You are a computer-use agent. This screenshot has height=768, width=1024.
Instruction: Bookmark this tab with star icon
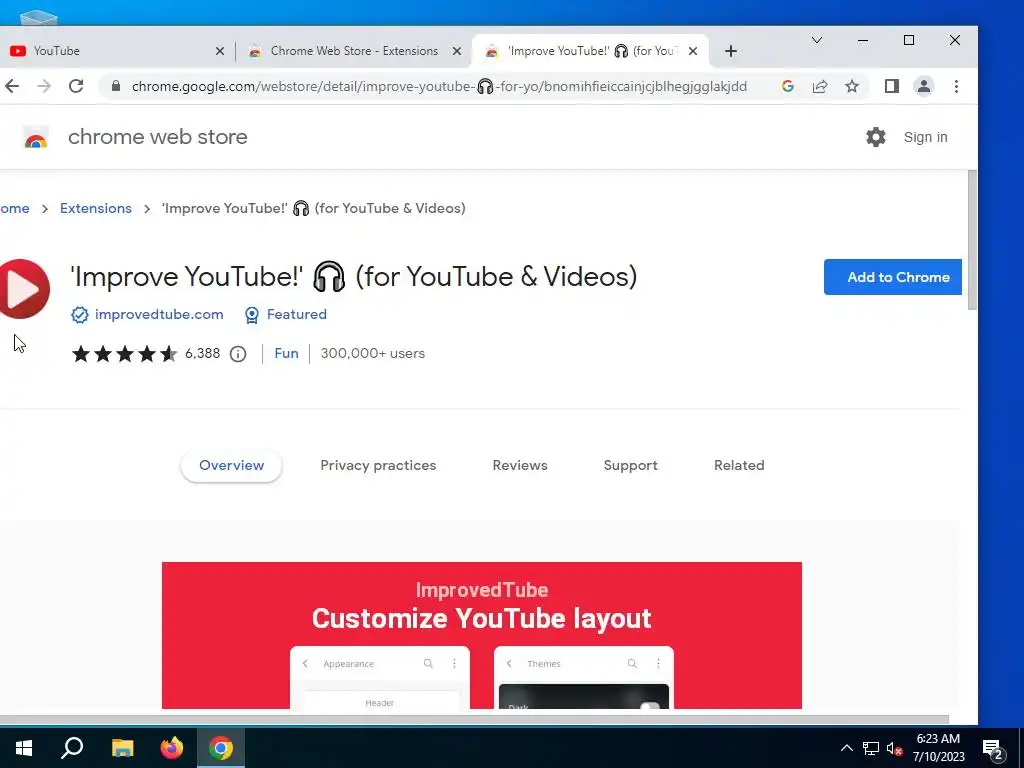[x=852, y=86]
